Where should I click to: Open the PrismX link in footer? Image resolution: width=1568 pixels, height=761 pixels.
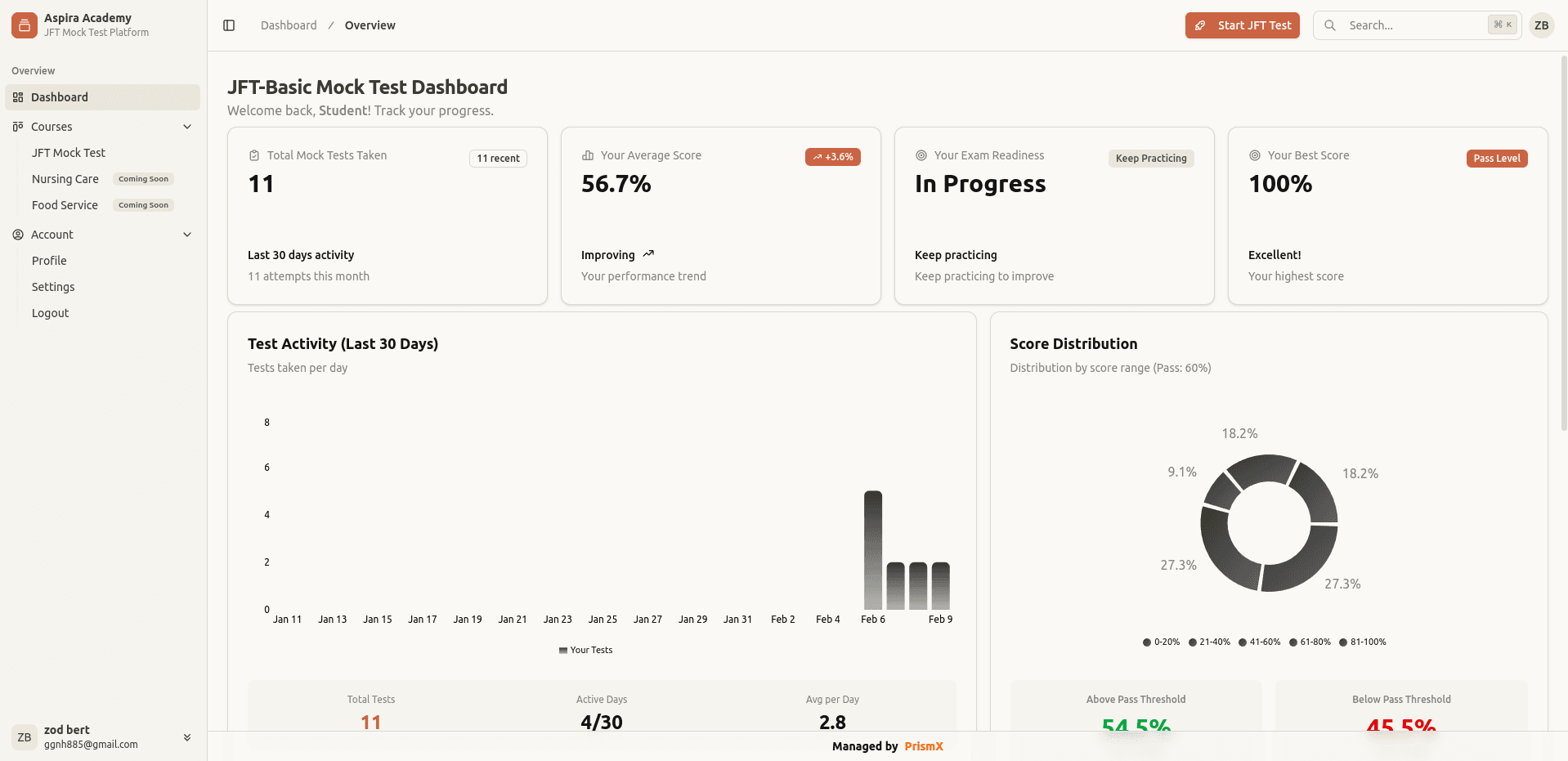pos(924,746)
